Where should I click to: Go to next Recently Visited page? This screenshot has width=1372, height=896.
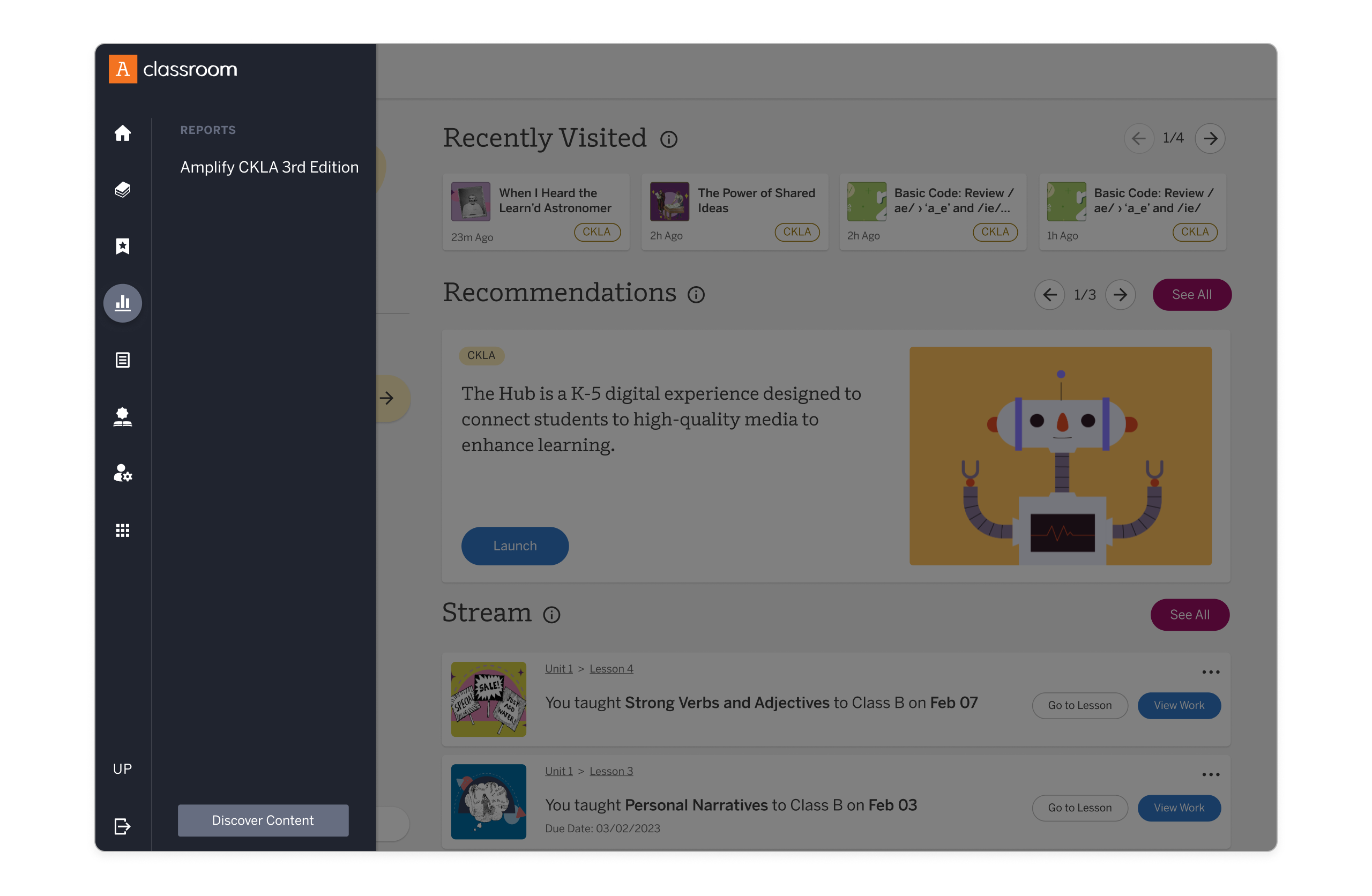(1210, 138)
